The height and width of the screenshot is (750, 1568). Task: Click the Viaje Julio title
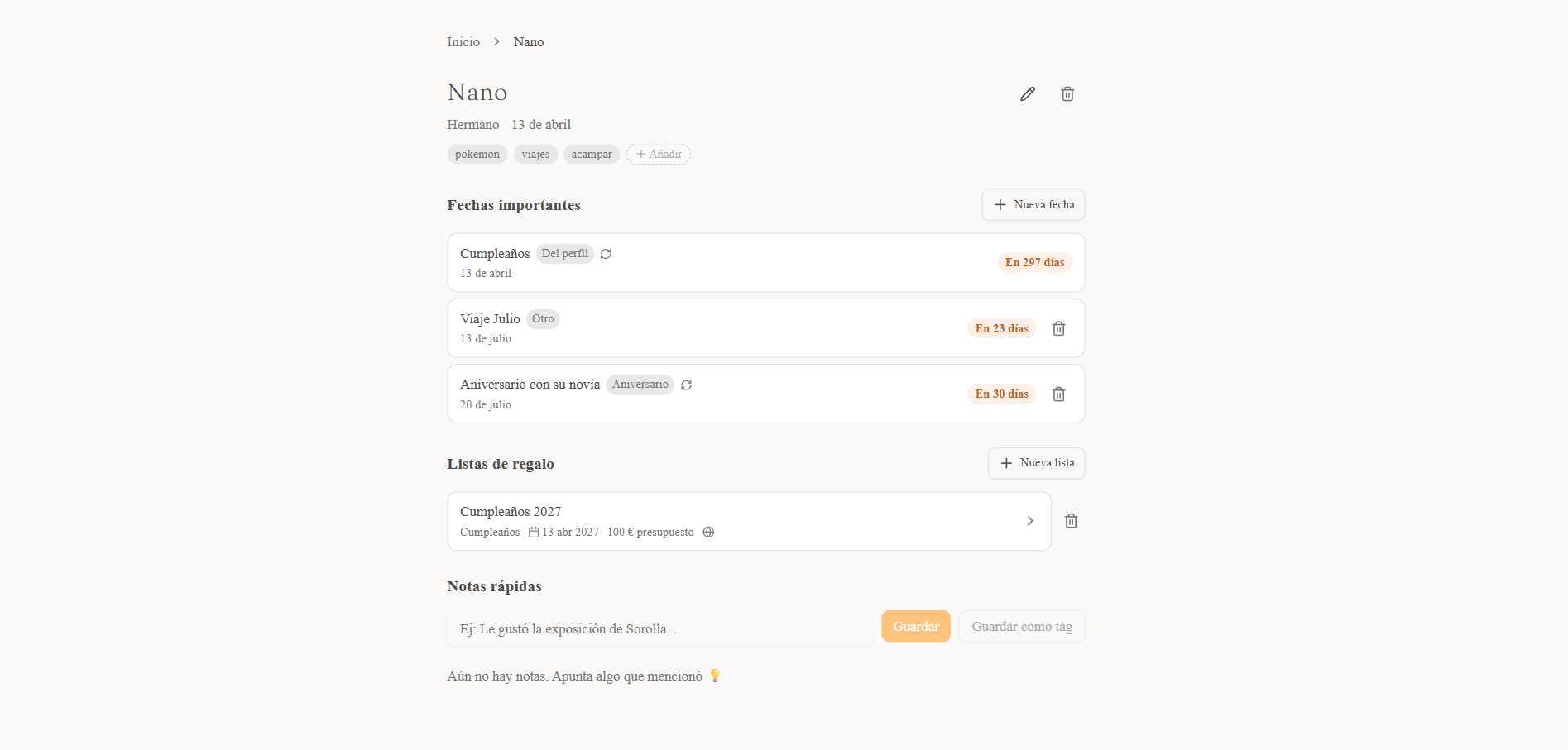click(490, 319)
